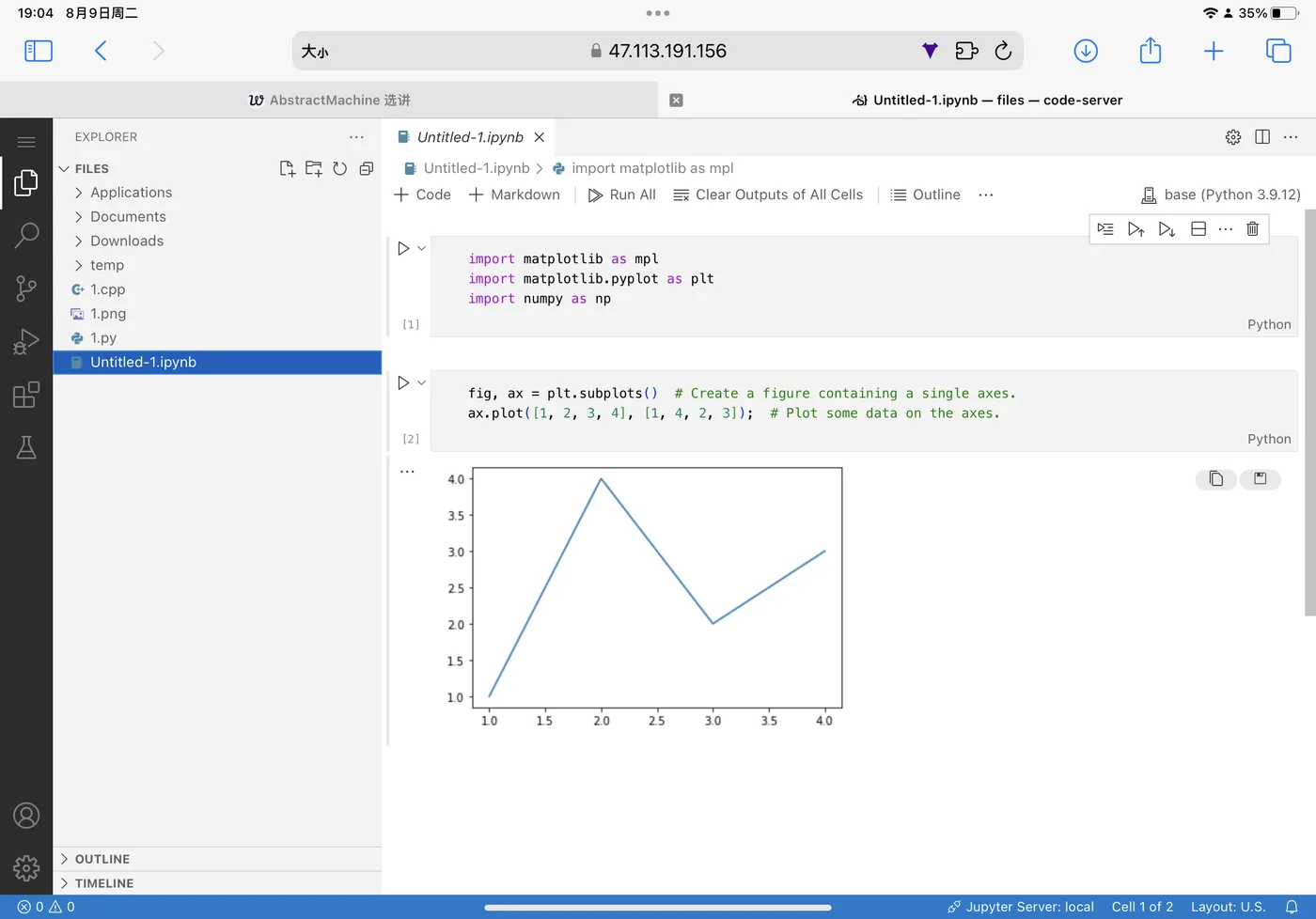Click Run All cells

pos(622,195)
